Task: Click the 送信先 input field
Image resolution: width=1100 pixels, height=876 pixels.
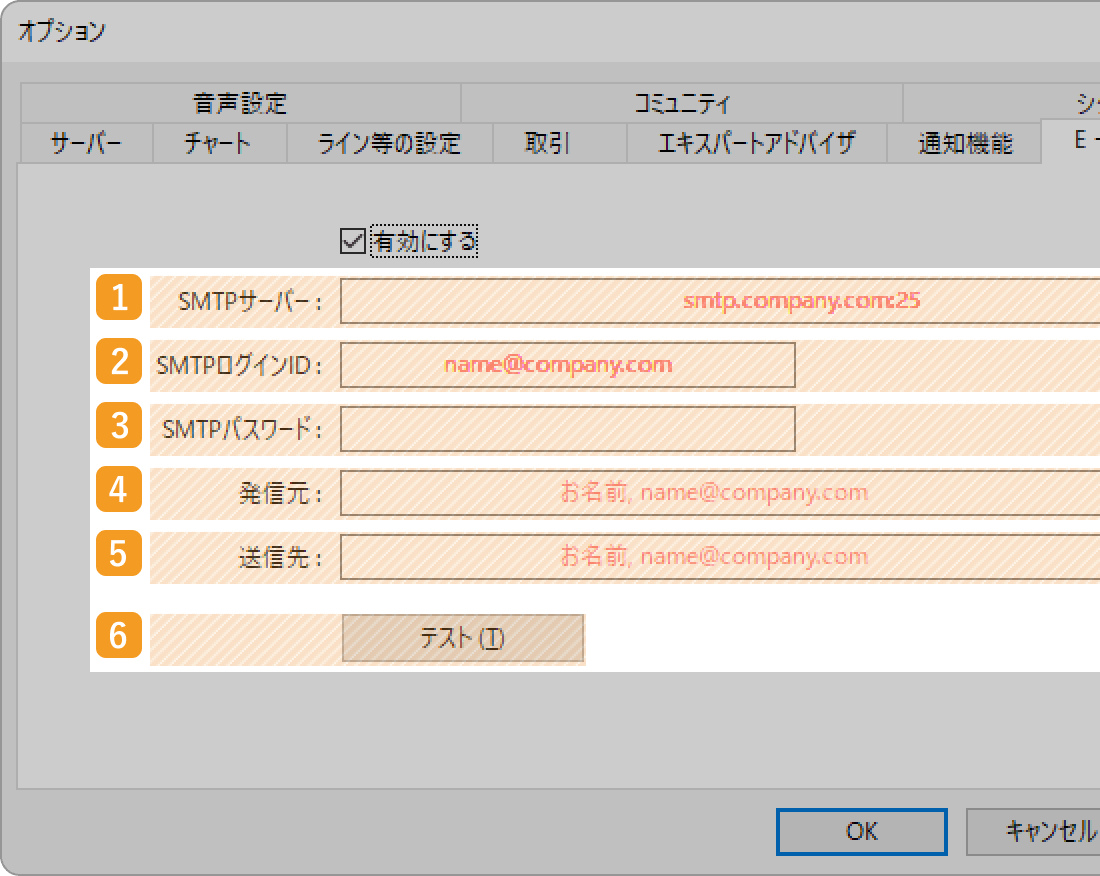Action: tap(720, 557)
